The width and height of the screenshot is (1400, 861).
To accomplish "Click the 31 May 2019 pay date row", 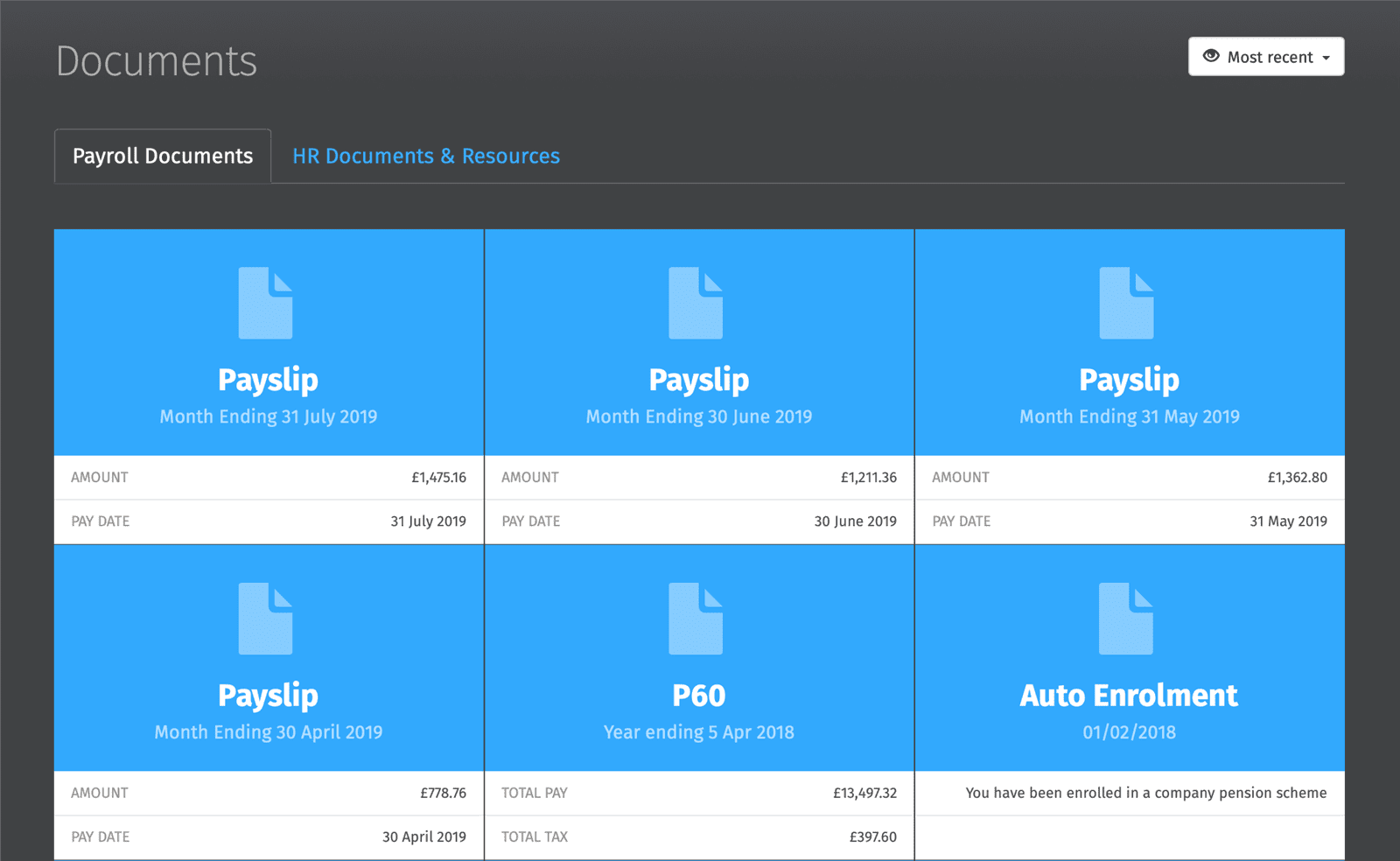I will click(1129, 521).
